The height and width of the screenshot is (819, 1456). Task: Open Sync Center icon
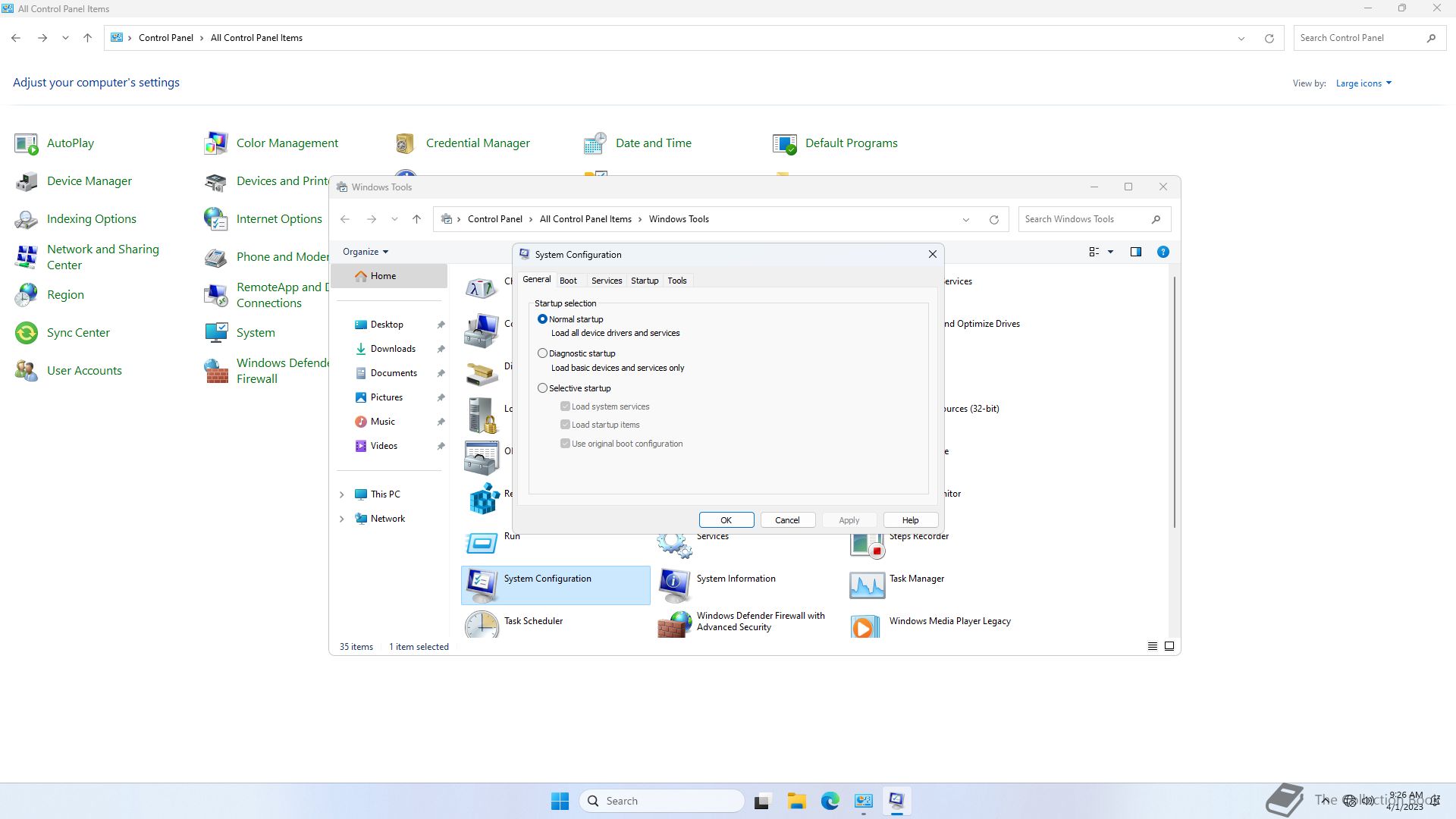(x=27, y=333)
